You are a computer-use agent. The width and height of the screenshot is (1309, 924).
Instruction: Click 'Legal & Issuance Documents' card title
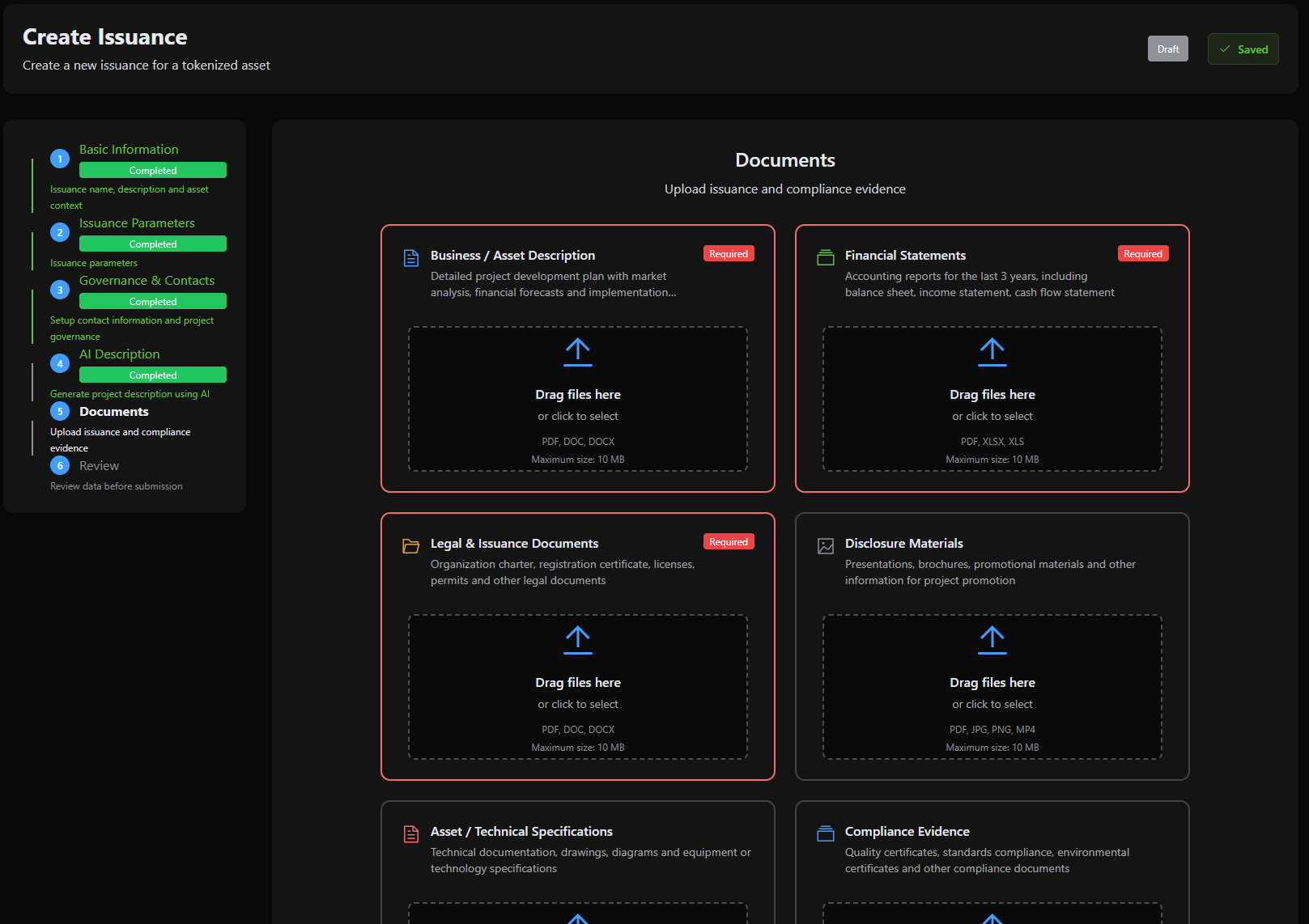514,544
